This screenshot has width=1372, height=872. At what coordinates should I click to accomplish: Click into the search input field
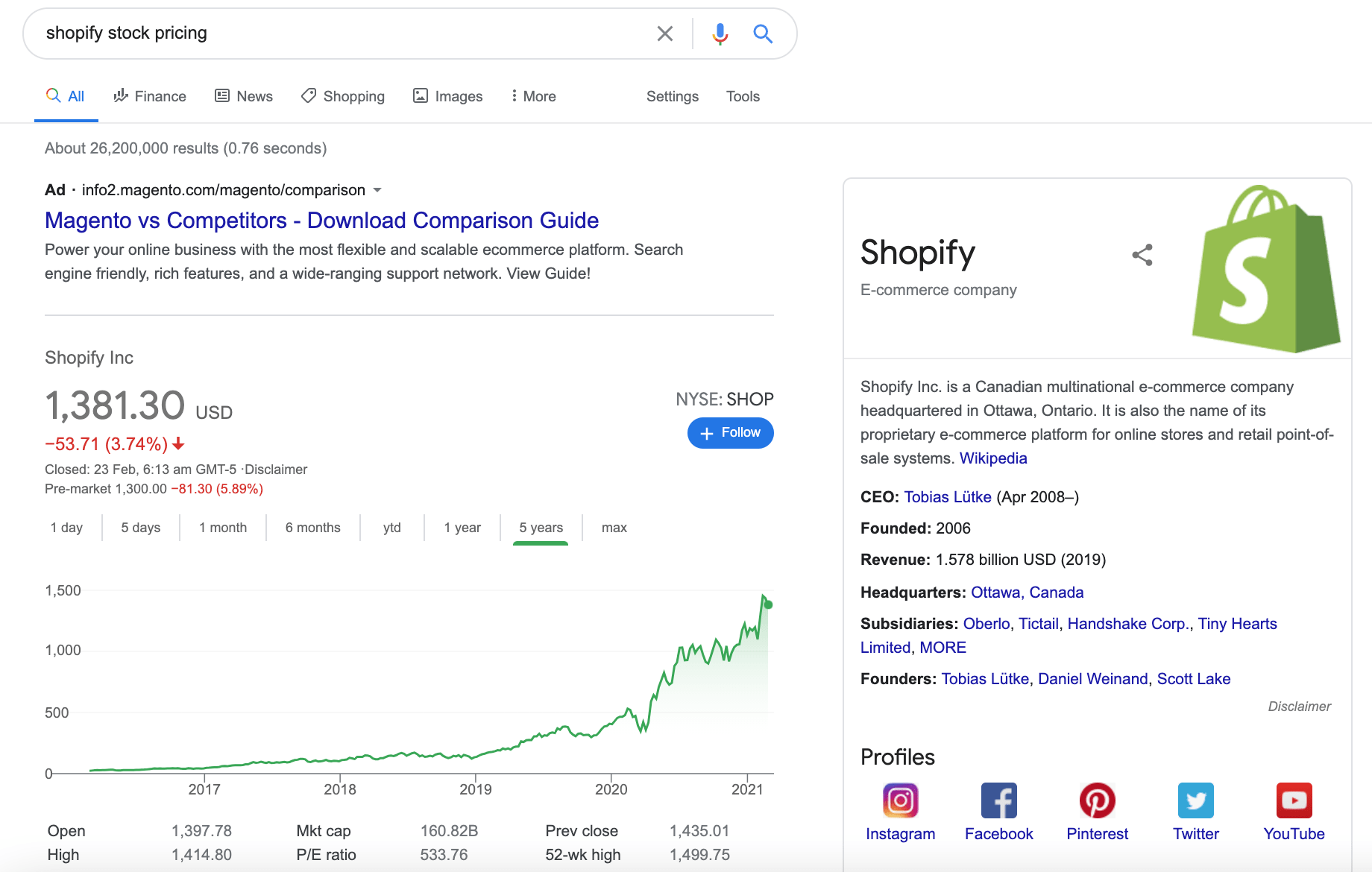pyautogui.click(x=343, y=34)
